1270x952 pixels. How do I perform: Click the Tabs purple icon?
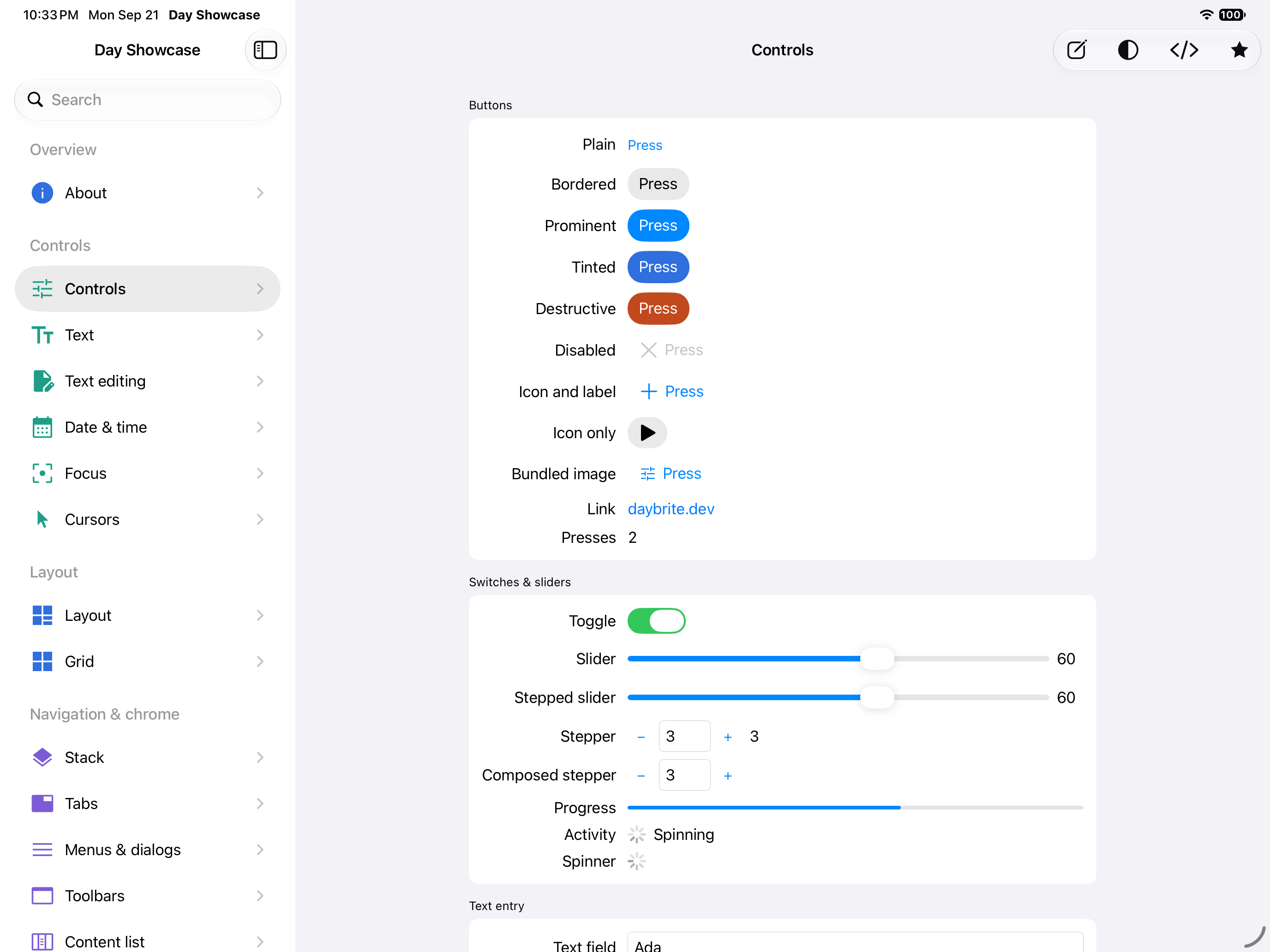pos(42,803)
